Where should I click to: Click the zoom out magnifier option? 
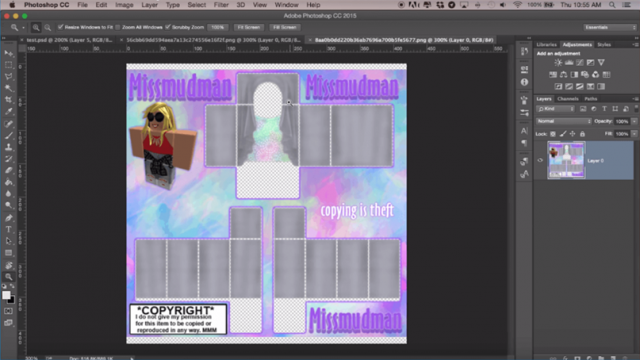[x=48, y=27]
